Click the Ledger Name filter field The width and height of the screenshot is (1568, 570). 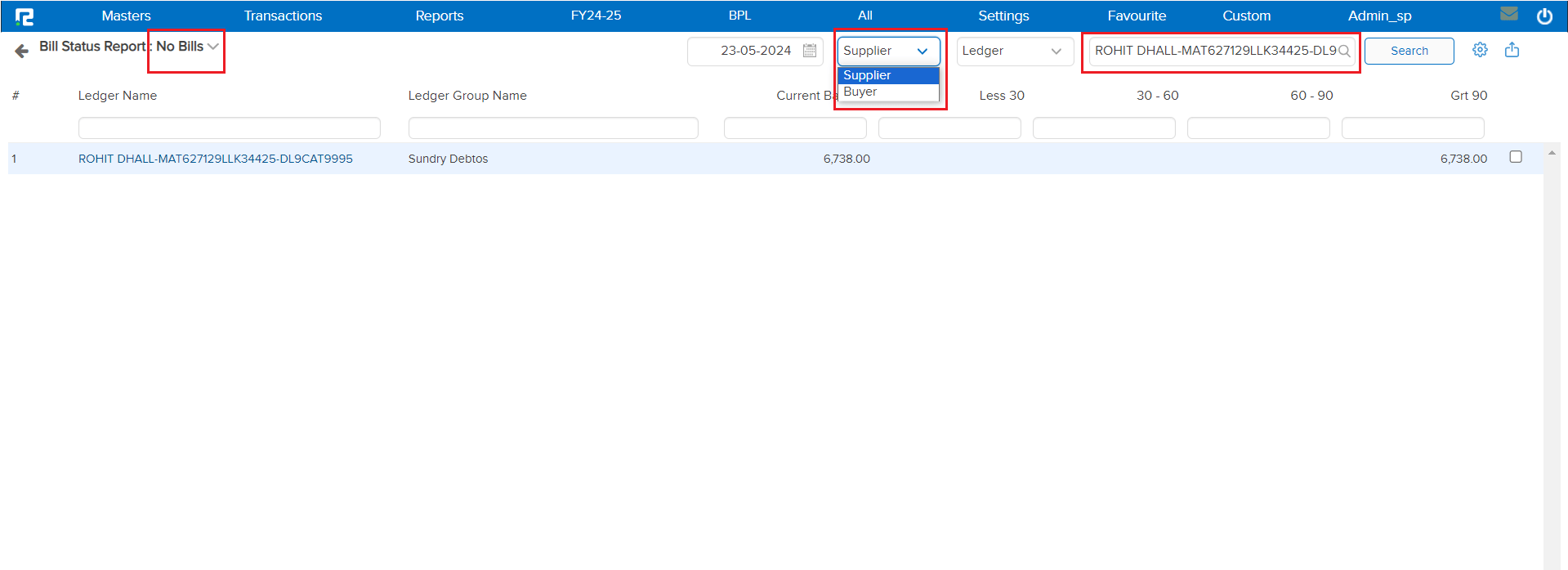tap(229, 128)
